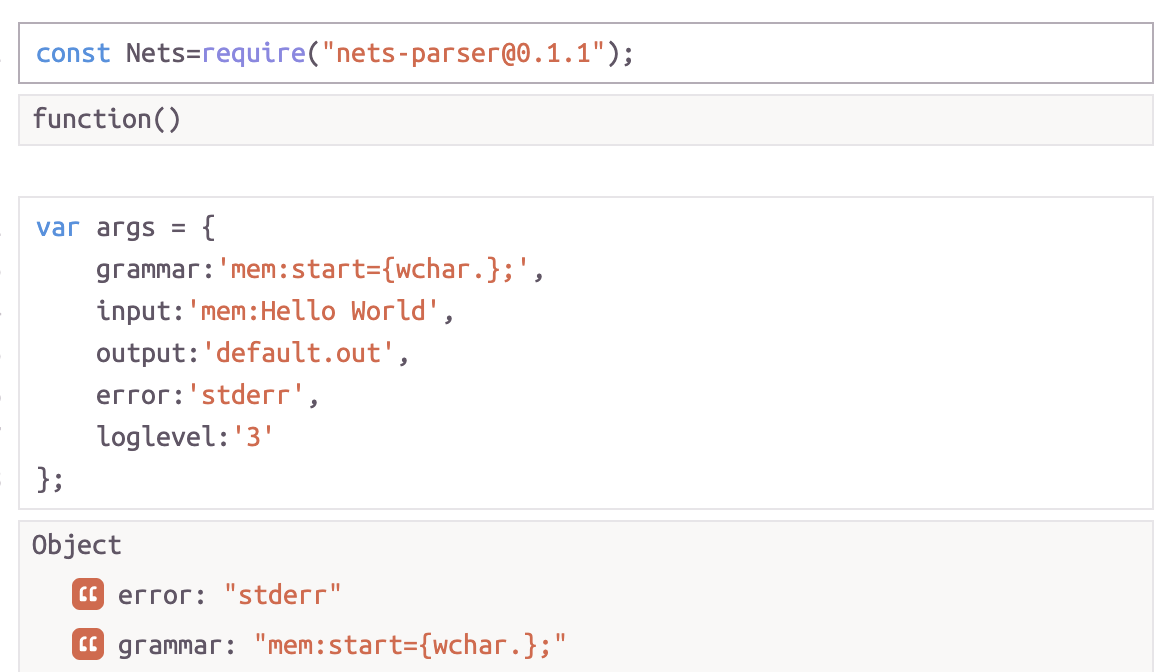The height and width of the screenshot is (672, 1166).
Task: Click the function() output result
Action: [106, 119]
